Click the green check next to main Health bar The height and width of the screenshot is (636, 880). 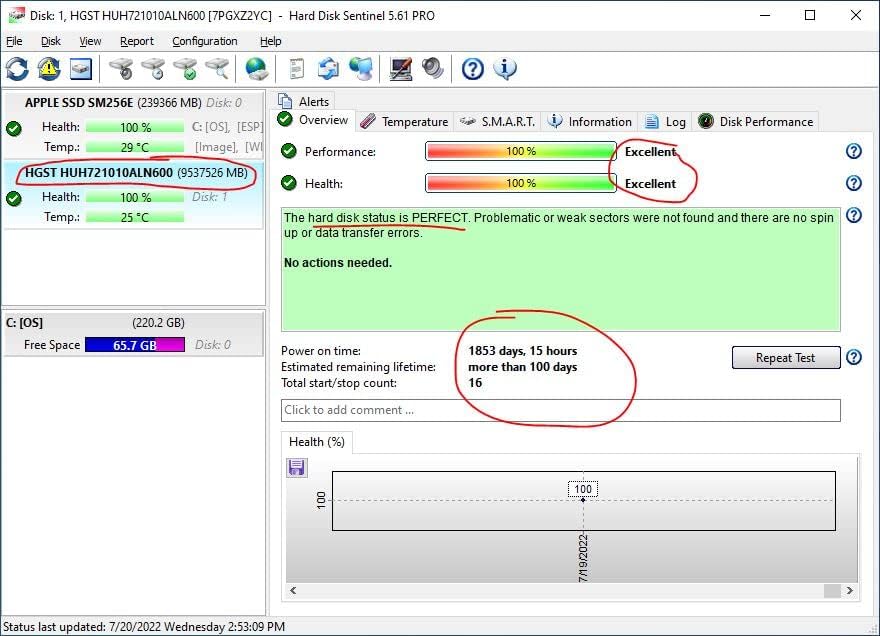point(289,183)
